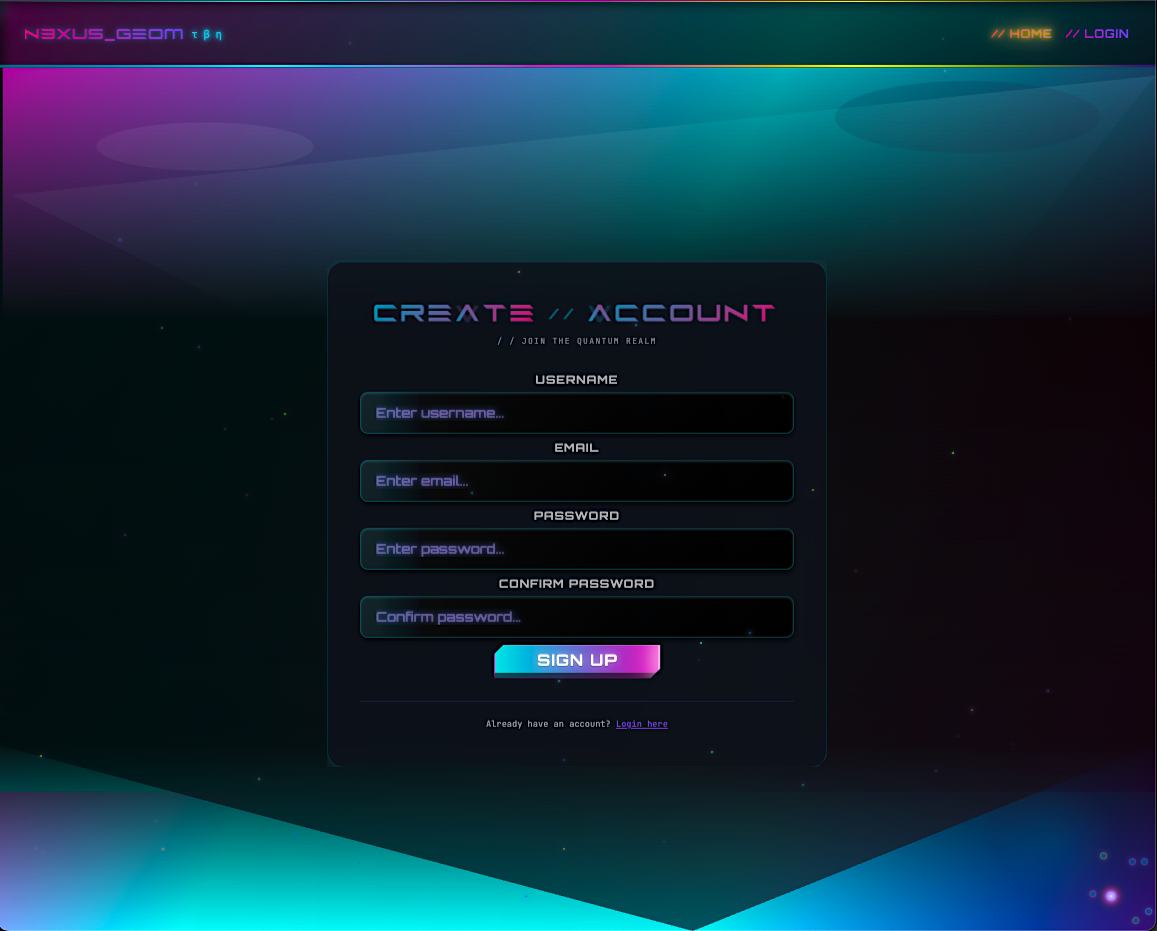The width and height of the screenshot is (1157, 931).
Task: Go to the LOGIN navigation item
Action: click(x=1097, y=34)
